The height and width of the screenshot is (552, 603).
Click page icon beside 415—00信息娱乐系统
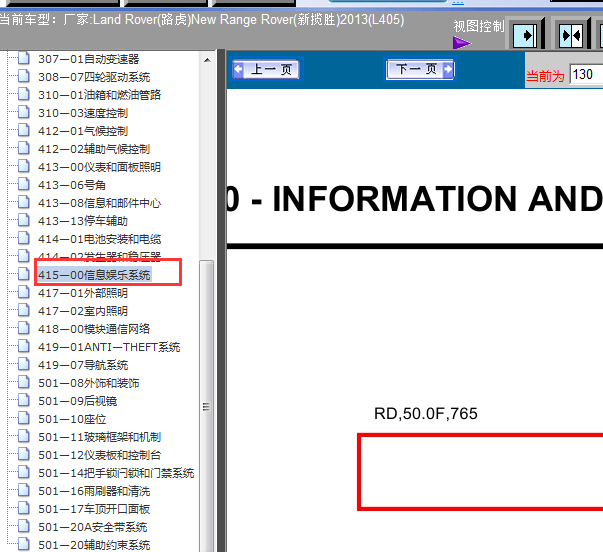pos(24,274)
